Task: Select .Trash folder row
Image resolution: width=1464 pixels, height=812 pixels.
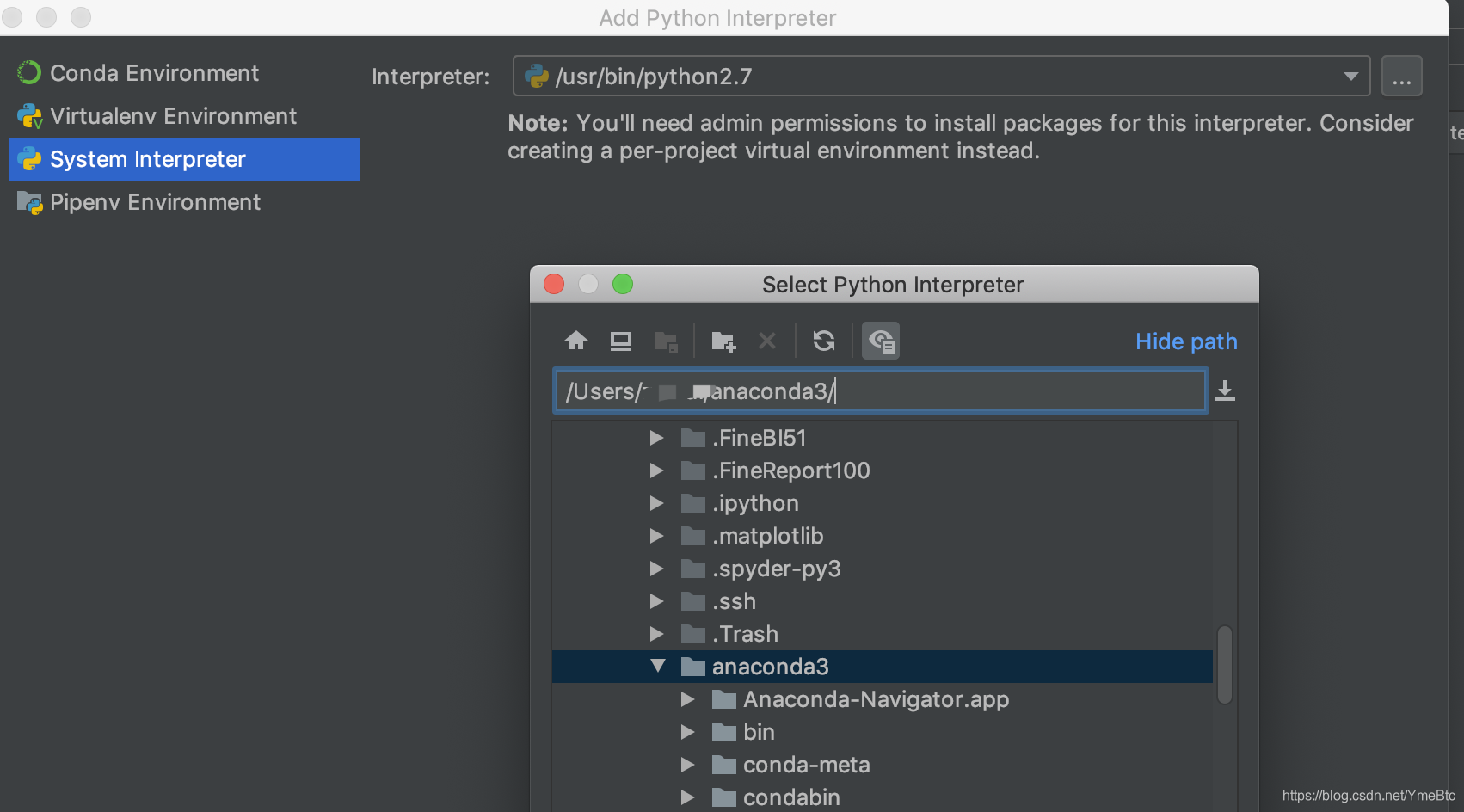Action: click(x=883, y=634)
